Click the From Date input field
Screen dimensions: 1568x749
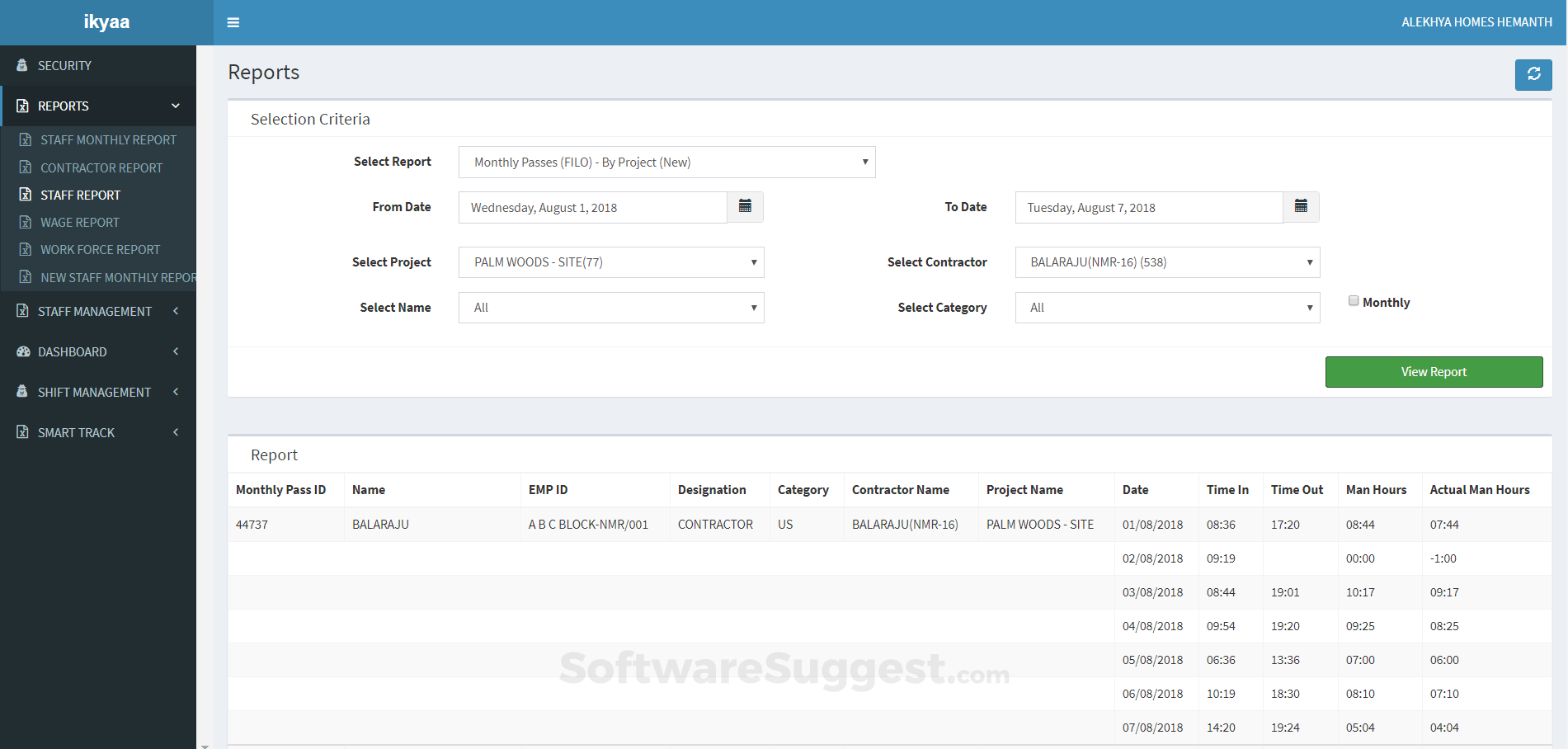(x=592, y=208)
